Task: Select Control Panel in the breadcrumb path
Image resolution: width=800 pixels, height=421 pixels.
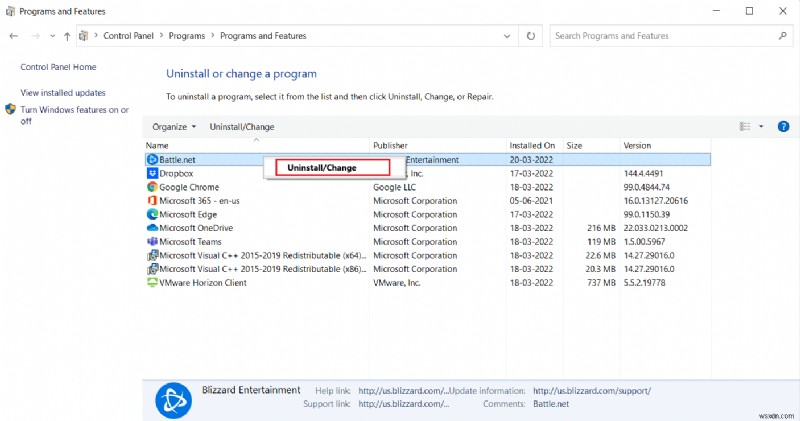Action: click(x=129, y=36)
